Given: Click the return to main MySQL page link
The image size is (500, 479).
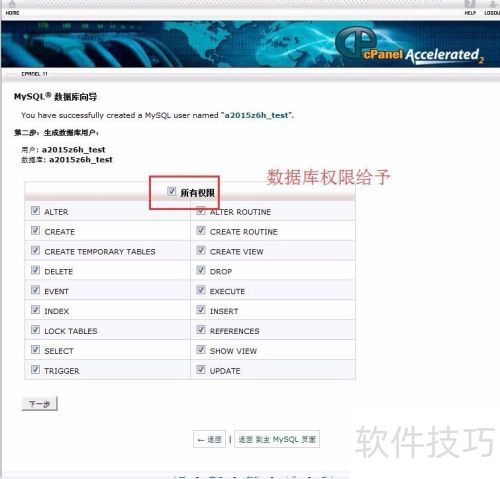Looking at the screenshot, I should tap(277, 439).
